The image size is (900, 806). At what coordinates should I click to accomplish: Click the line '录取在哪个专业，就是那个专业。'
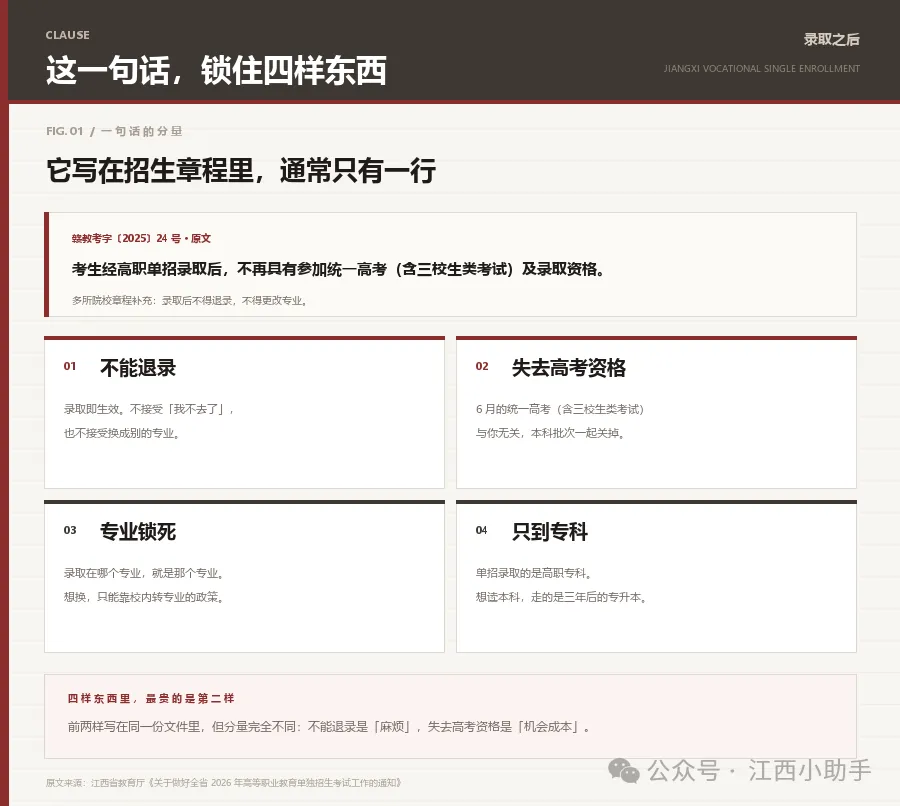tap(143, 574)
